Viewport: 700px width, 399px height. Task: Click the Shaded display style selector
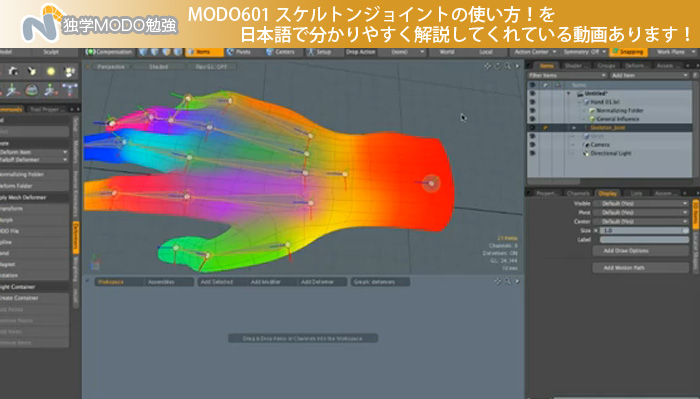(158, 67)
